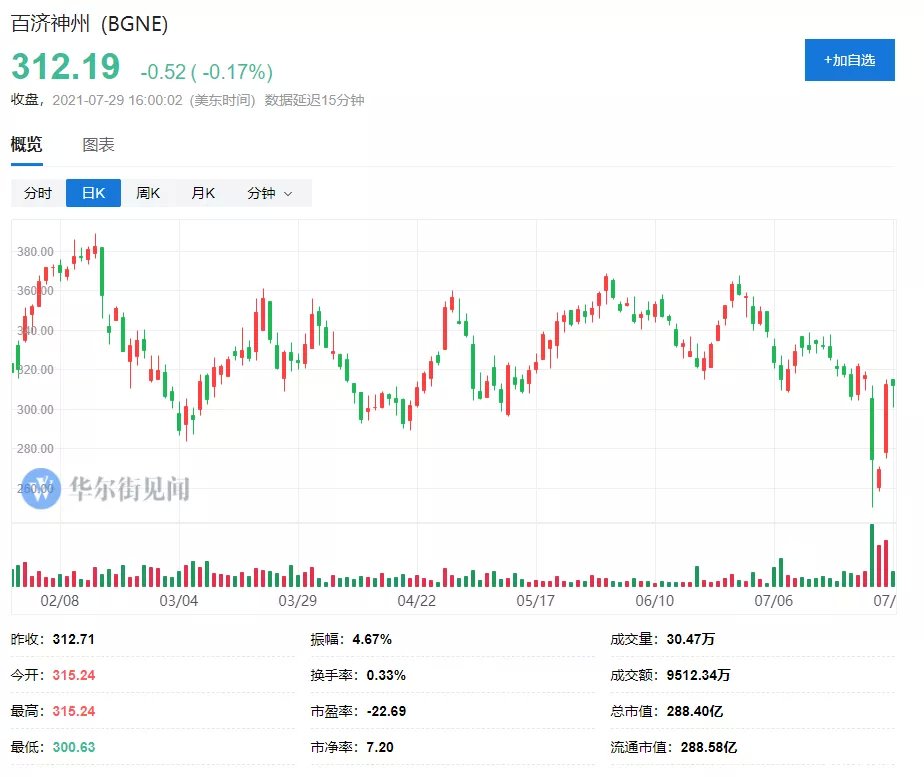
Task: Expand the 分钟 dropdown
Action: pyautogui.click(x=270, y=193)
